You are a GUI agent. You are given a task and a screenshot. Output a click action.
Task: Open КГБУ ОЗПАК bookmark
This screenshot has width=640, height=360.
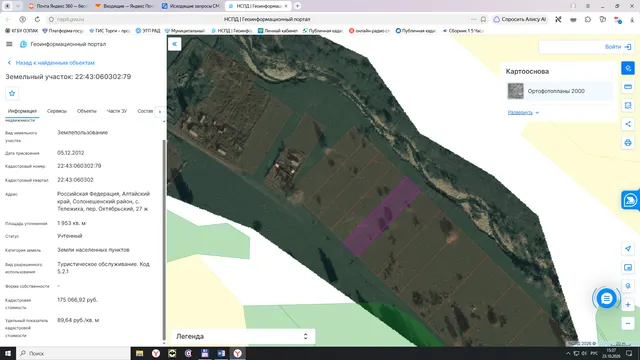(x=22, y=31)
